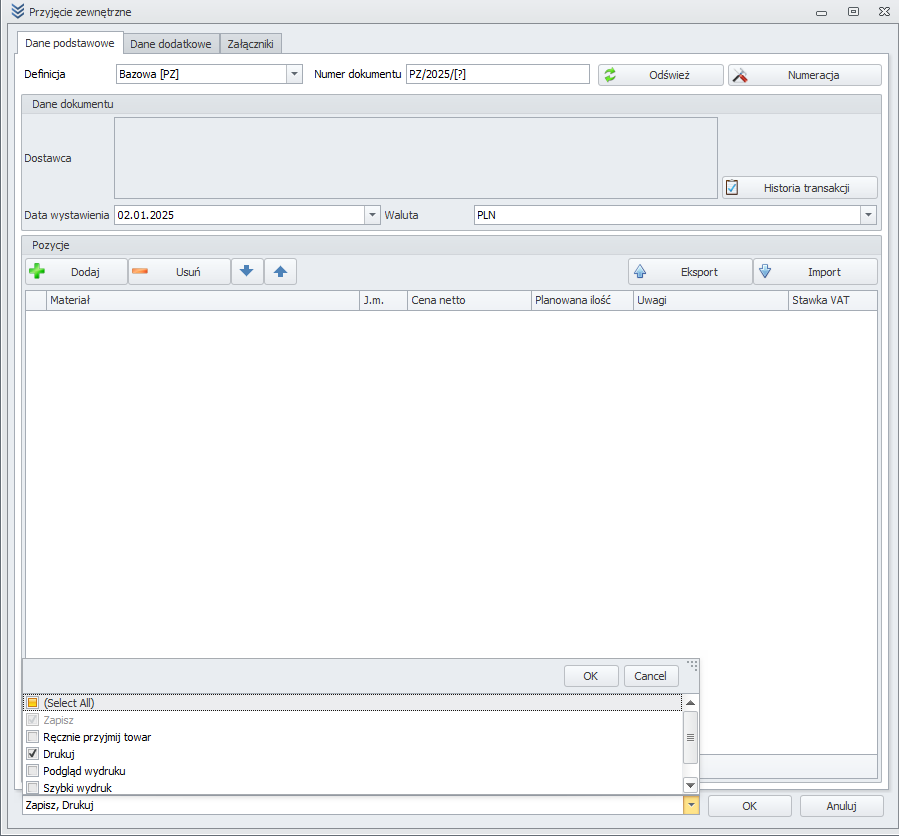Open the Data wystawienia date picker arrow
The image size is (899, 836).
click(x=372, y=215)
